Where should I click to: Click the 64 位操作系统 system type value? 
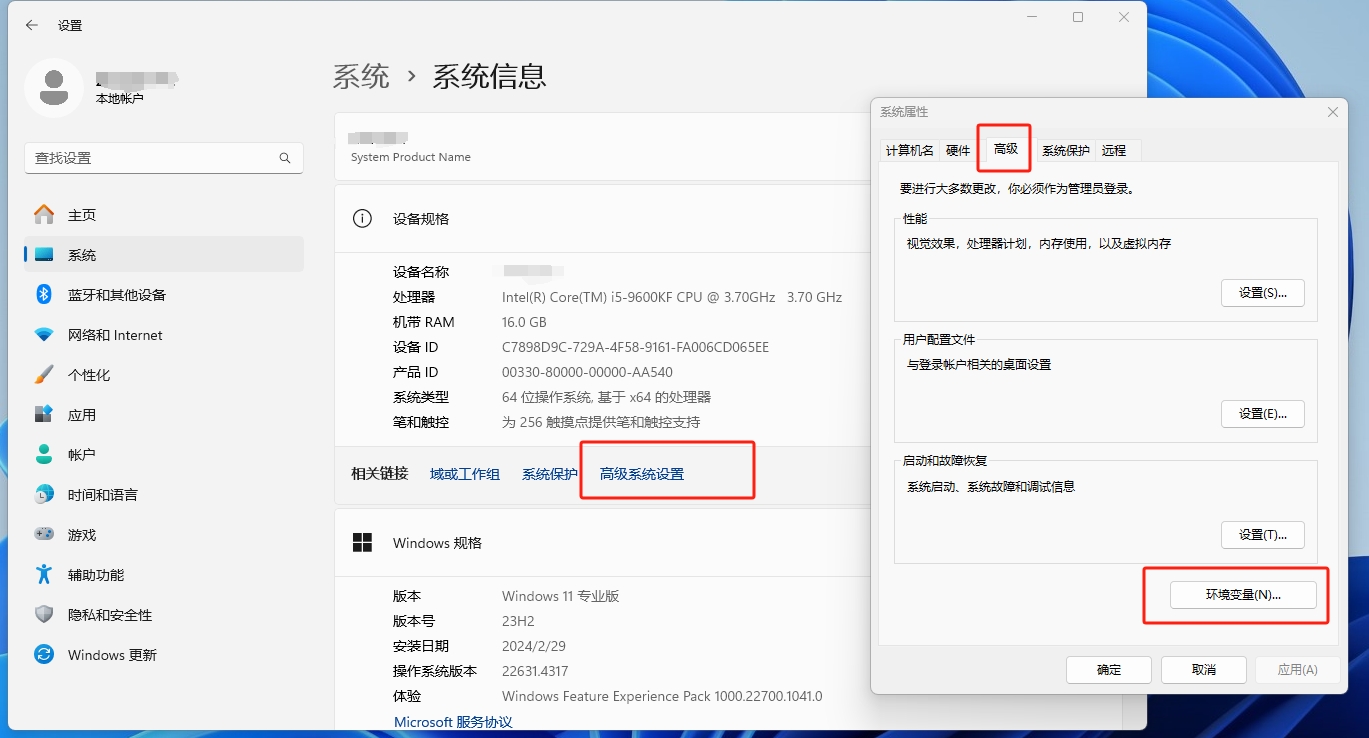[606, 397]
